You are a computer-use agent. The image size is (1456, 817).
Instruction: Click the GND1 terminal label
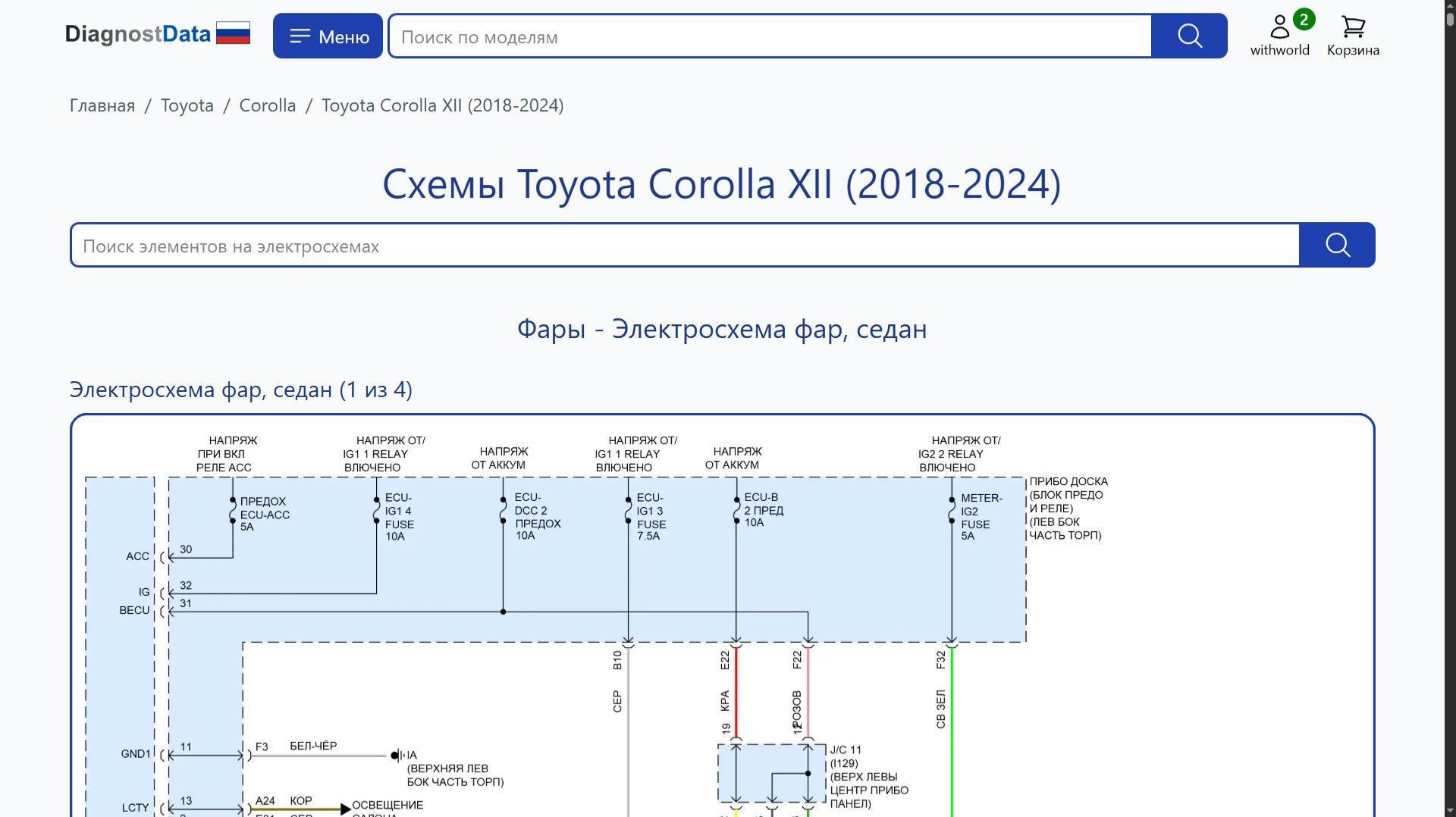[x=136, y=754]
